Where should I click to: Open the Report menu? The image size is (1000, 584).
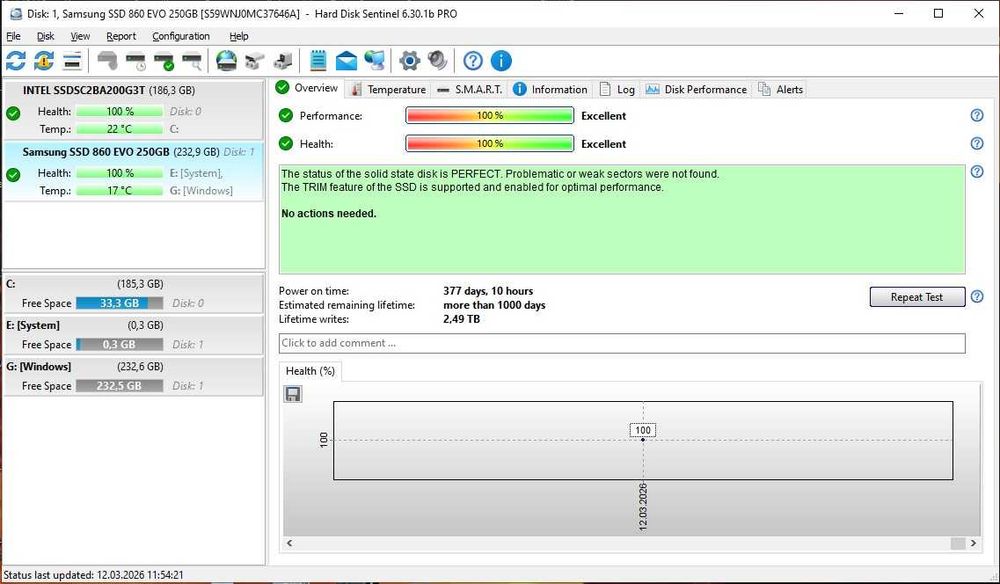pyautogui.click(x=121, y=36)
